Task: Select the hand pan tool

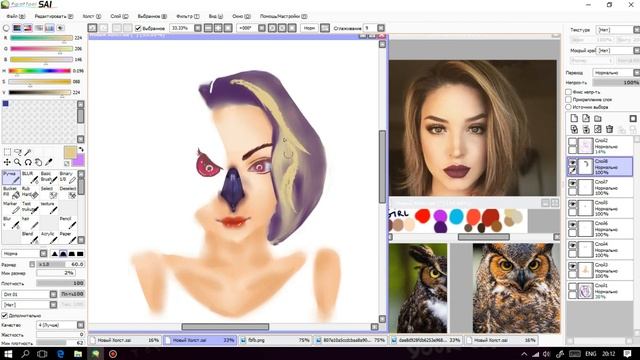Action: (x=38, y=162)
